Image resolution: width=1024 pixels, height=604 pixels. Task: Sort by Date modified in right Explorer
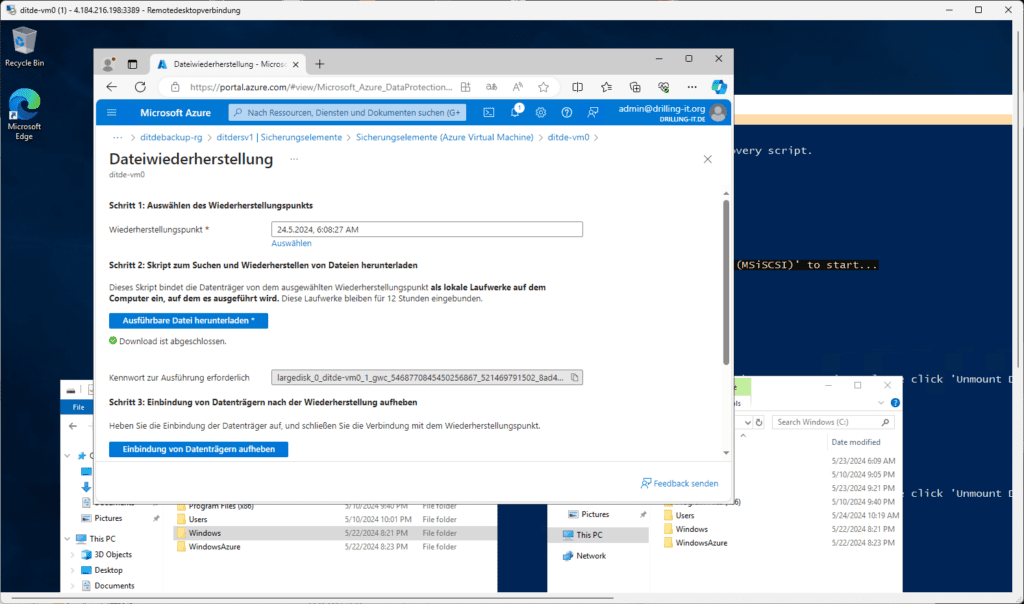pos(856,442)
